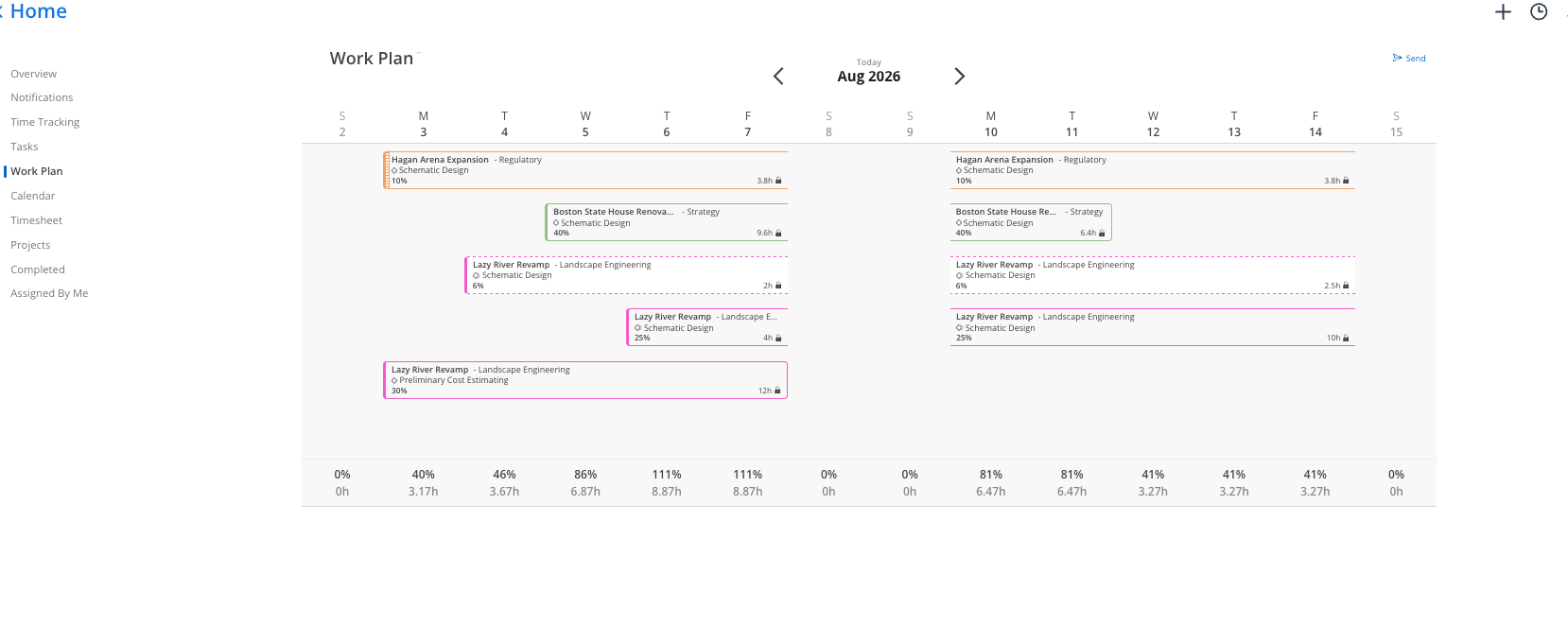Go to previous month with left chevron
This screenshot has height=644, width=1568.
(778, 77)
